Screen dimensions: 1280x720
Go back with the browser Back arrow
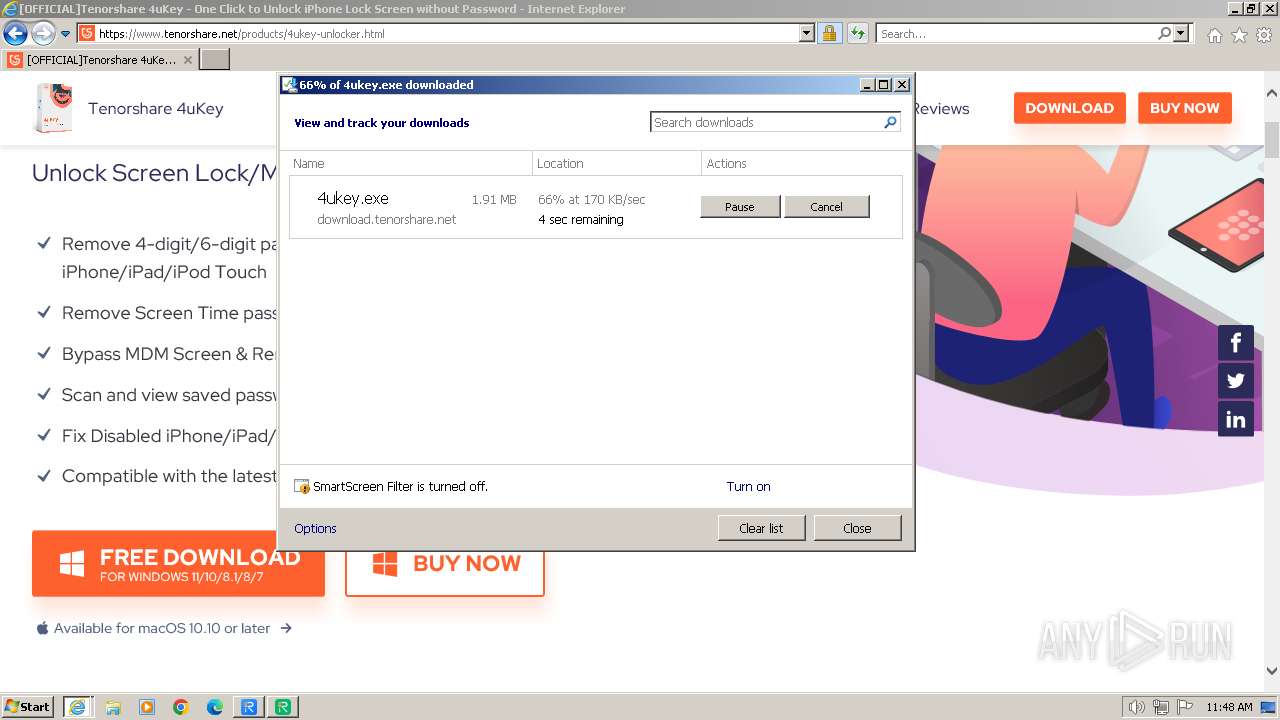click(15, 33)
